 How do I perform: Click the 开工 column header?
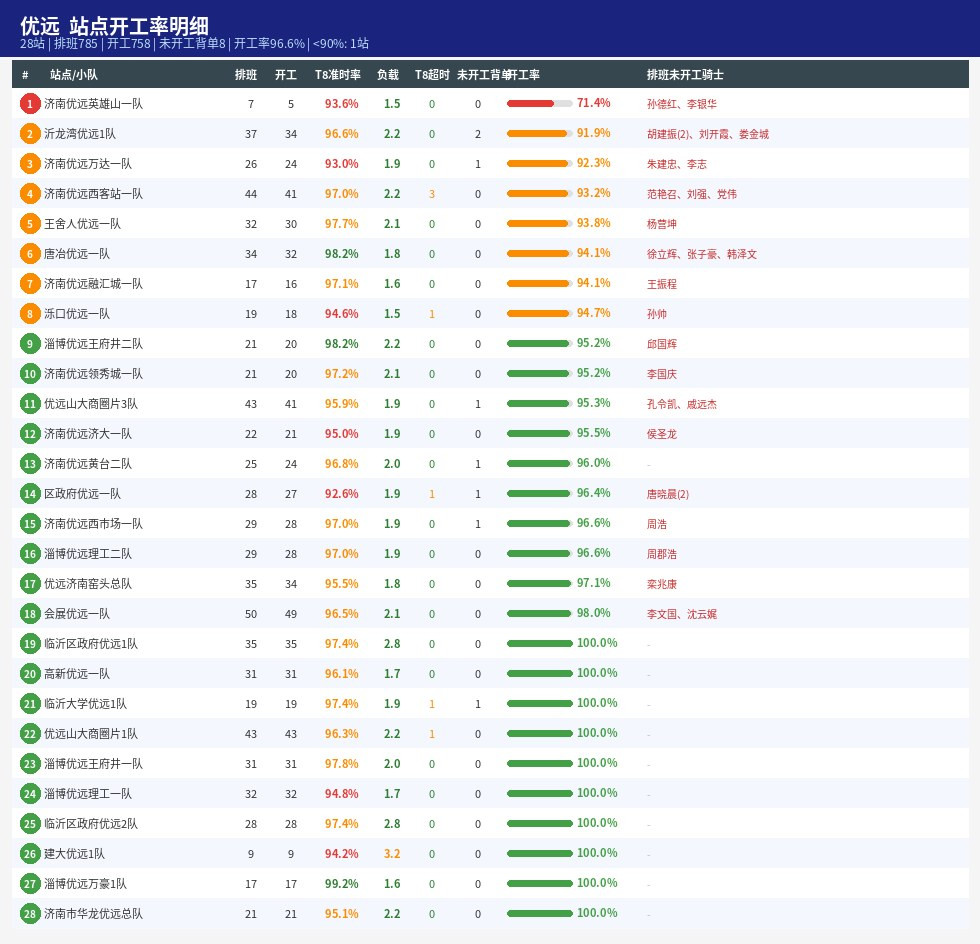click(286, 75)
